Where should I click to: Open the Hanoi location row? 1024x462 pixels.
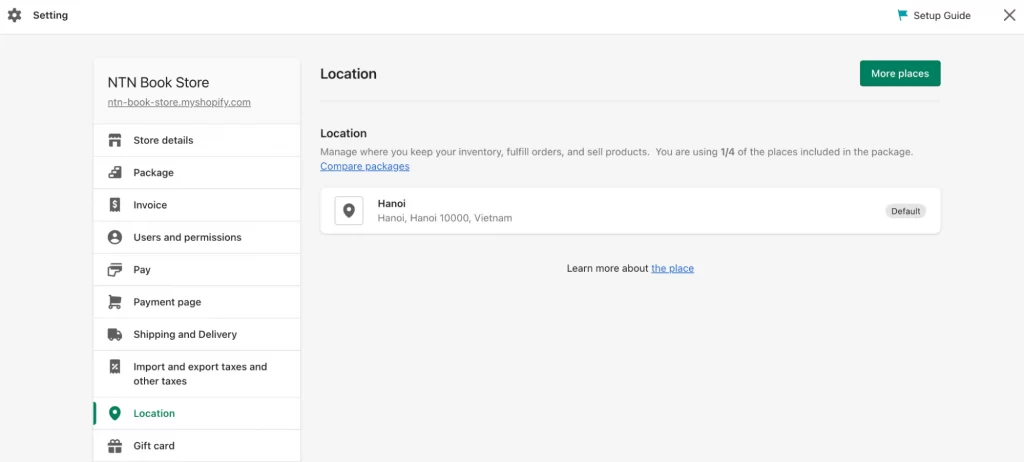tap(630, 211)
